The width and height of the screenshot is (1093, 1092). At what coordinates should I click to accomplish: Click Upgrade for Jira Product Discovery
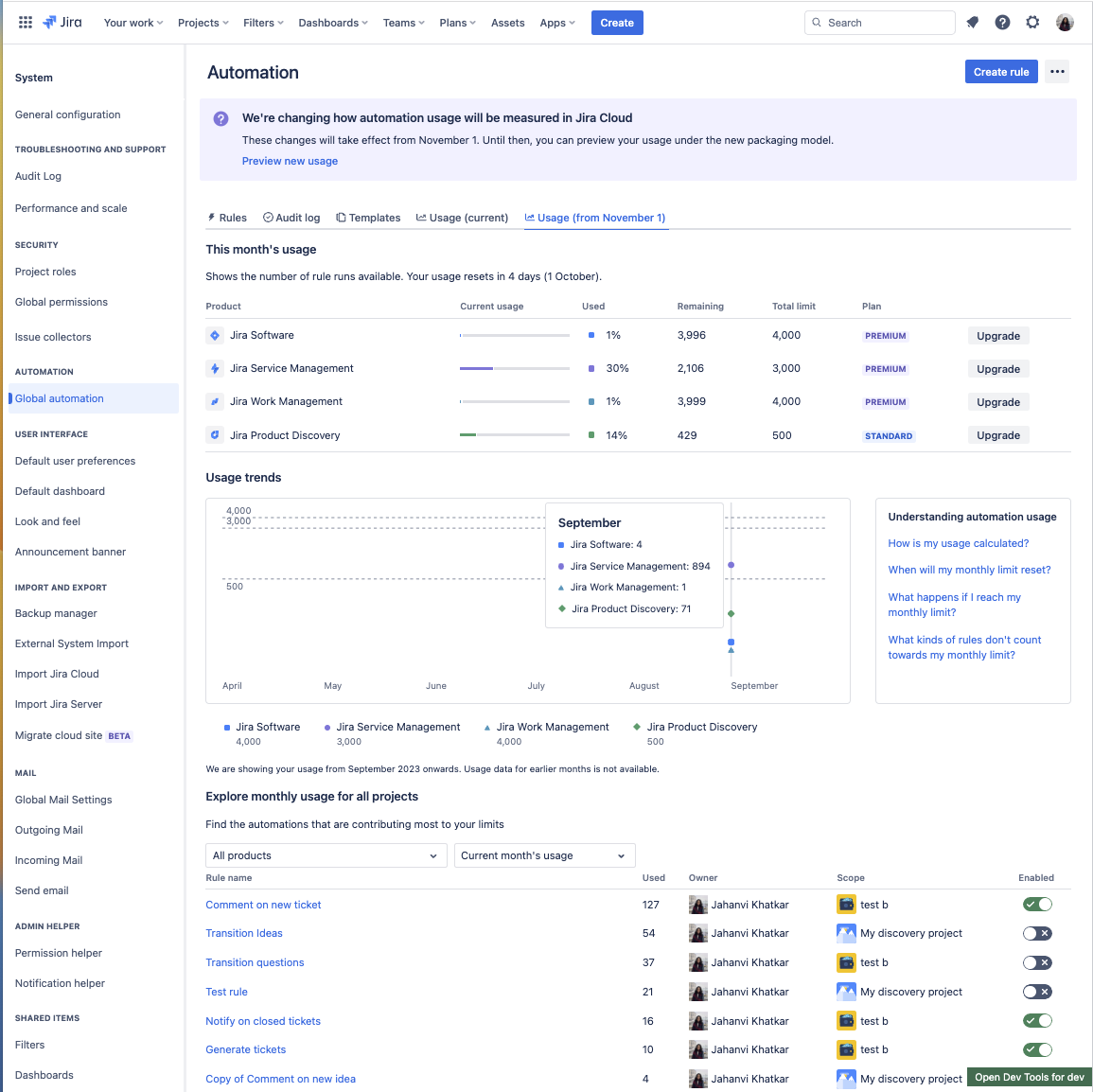coord(997,435)
